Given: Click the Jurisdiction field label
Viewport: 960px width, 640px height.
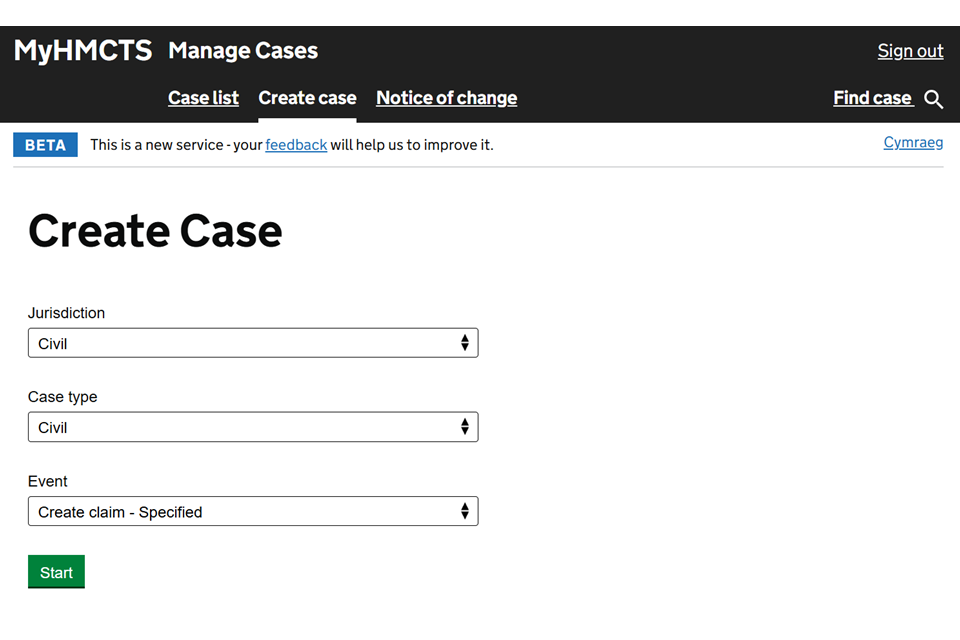Looking at the screenshot, I should (x=66, y=313).
